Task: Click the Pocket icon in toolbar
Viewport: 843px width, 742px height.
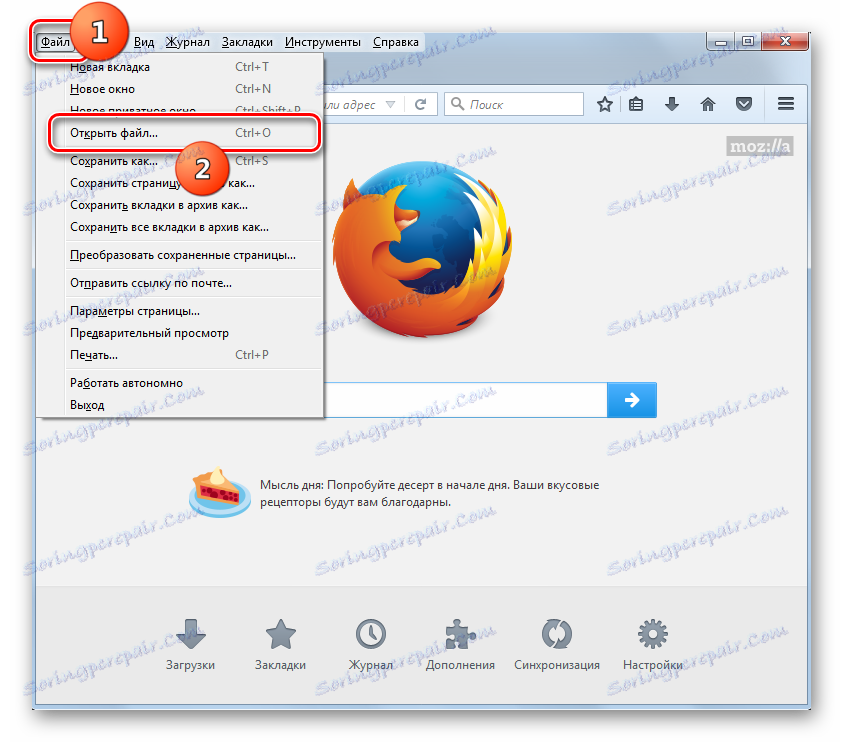Action: click(x=744, y=104)
